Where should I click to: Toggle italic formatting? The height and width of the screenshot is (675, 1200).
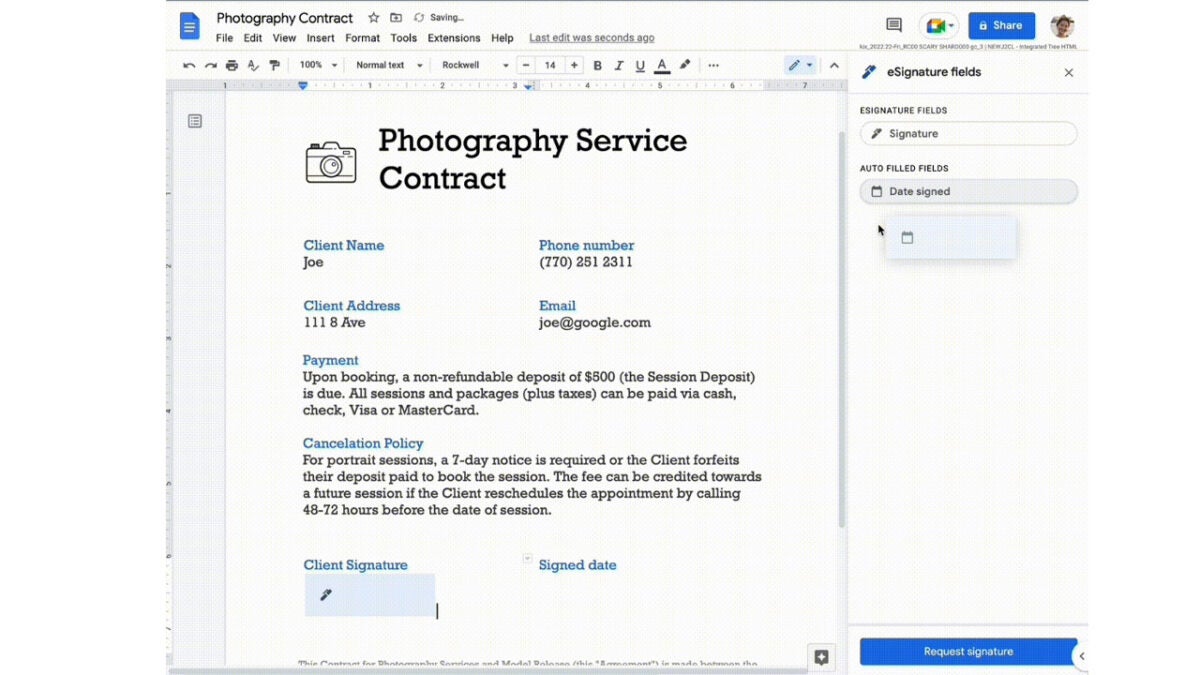618,64
